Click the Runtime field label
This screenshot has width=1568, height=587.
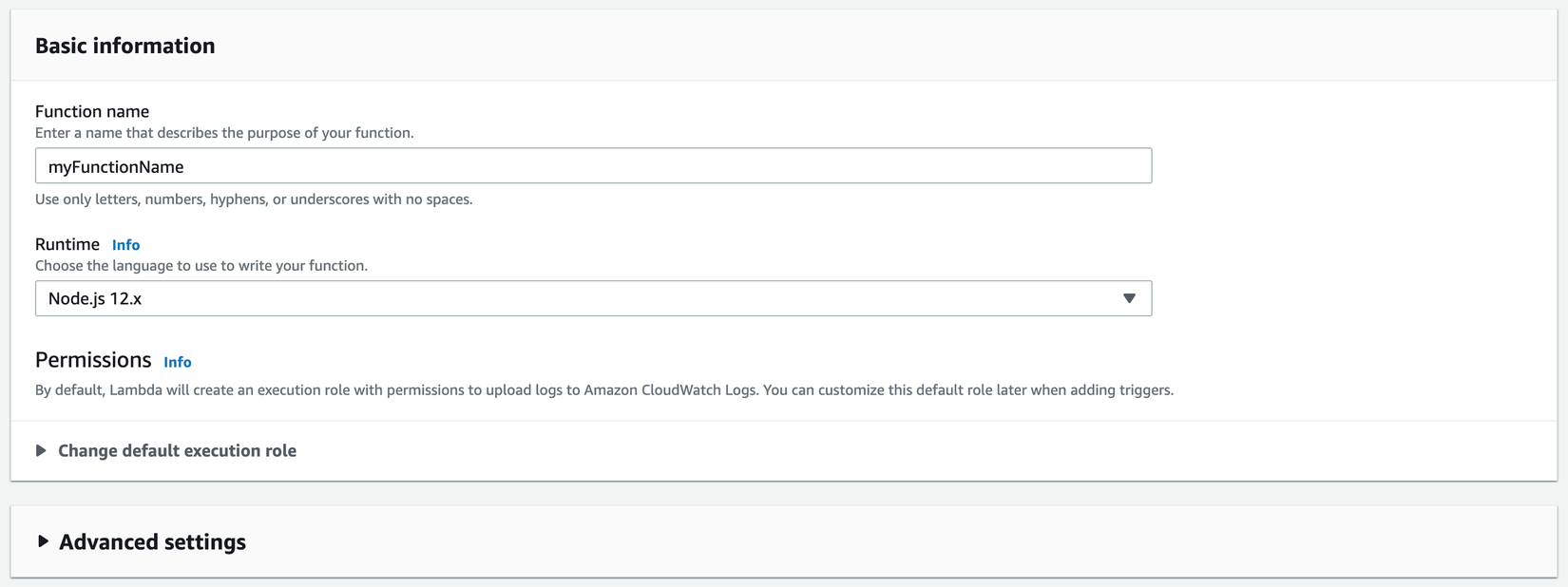[x=67, y=244]
